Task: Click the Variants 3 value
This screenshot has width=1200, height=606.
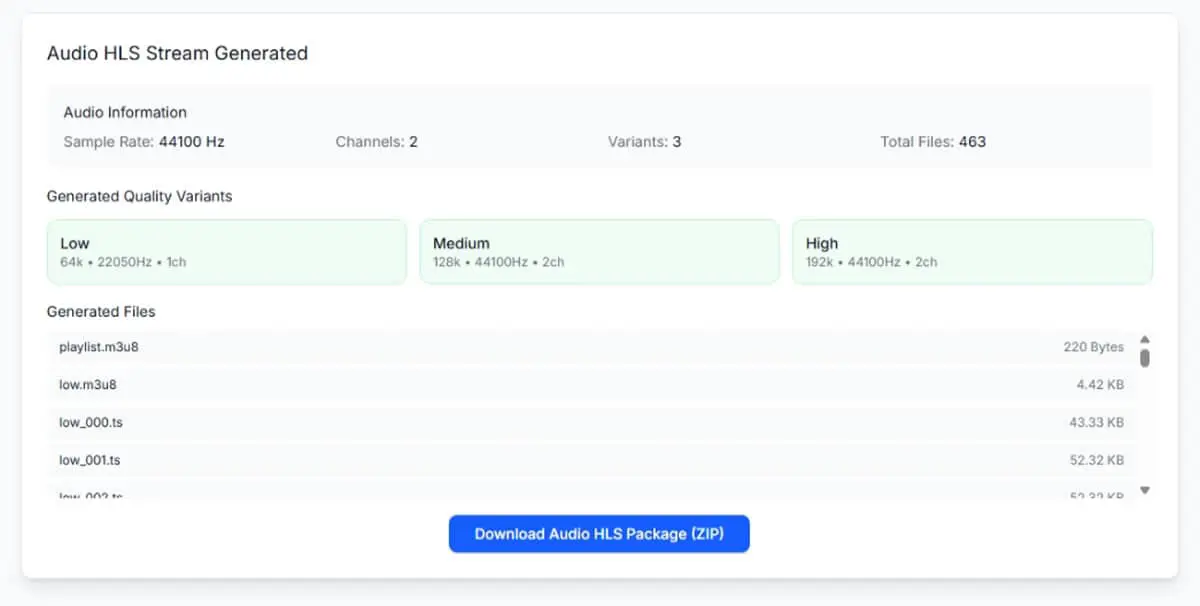Action: 677,142
